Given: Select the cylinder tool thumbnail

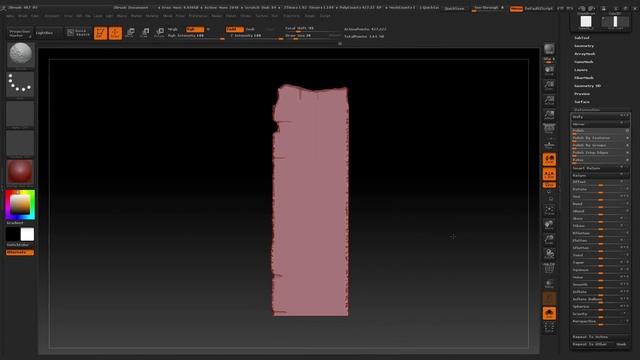Looking at the screenshot, I should 615,22.
